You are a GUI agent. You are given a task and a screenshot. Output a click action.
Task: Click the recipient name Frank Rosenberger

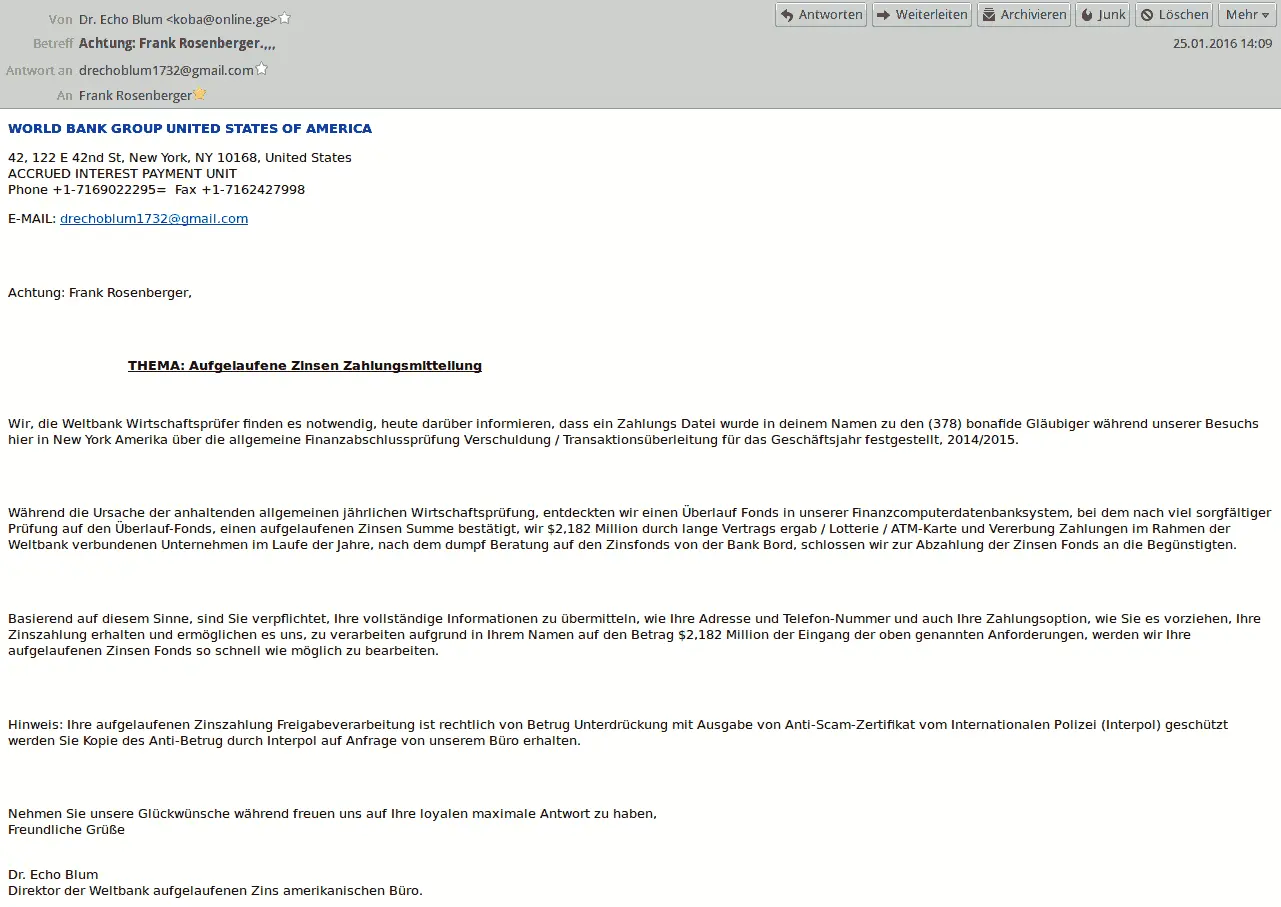point(135,96)
